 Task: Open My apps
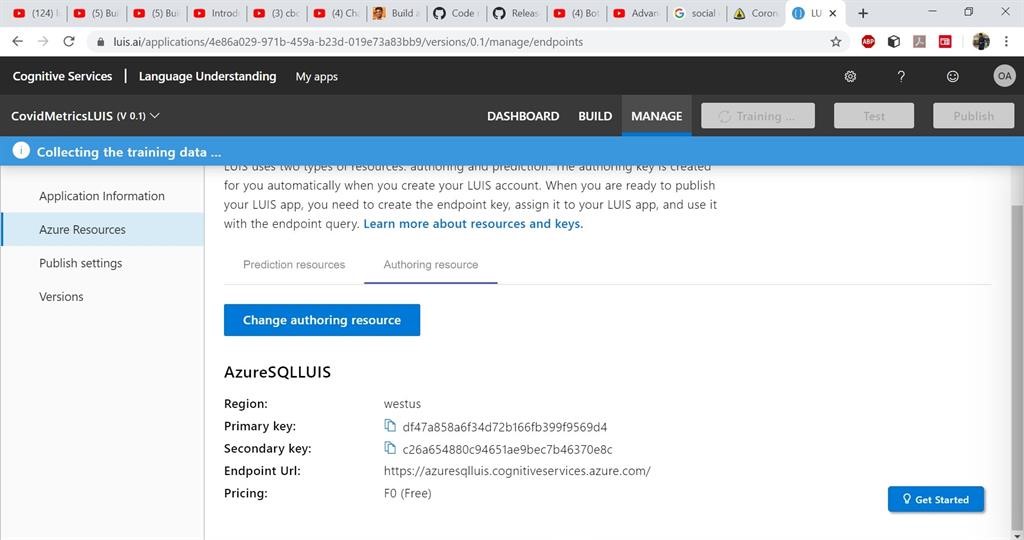click(316, 76)
